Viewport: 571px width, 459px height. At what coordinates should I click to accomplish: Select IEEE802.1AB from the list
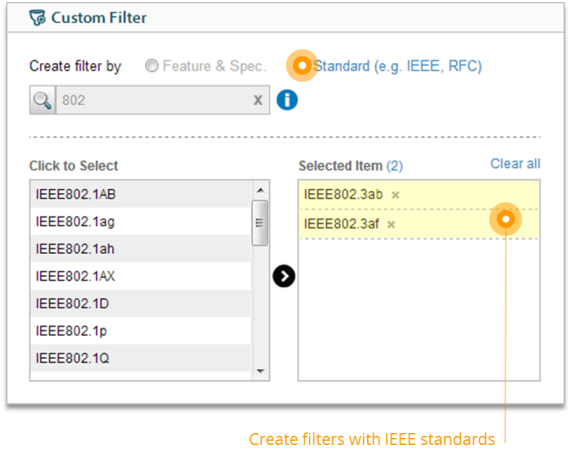(x=141, y=194)
